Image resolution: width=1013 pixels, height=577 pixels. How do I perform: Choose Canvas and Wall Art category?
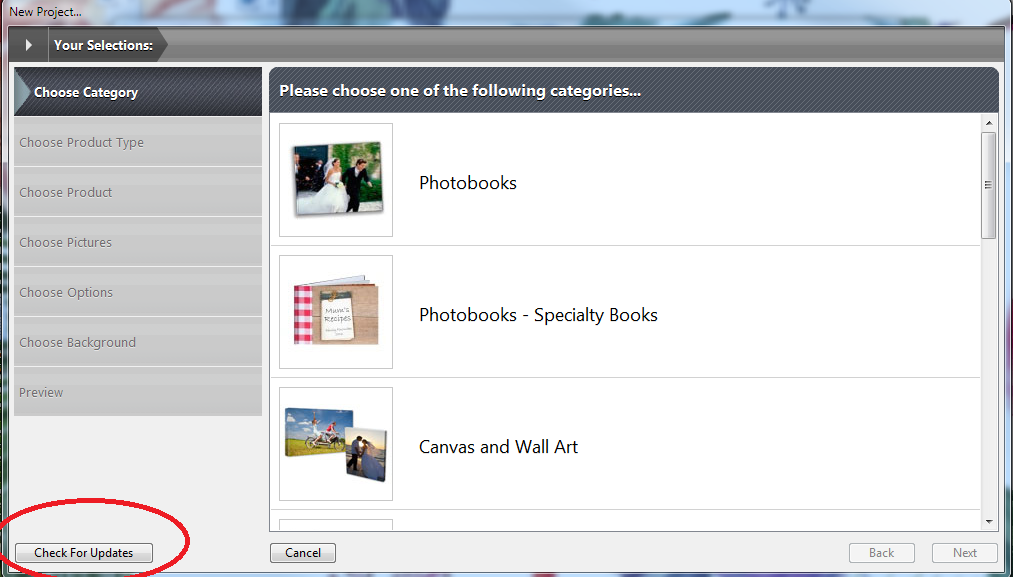click(498, 447)
